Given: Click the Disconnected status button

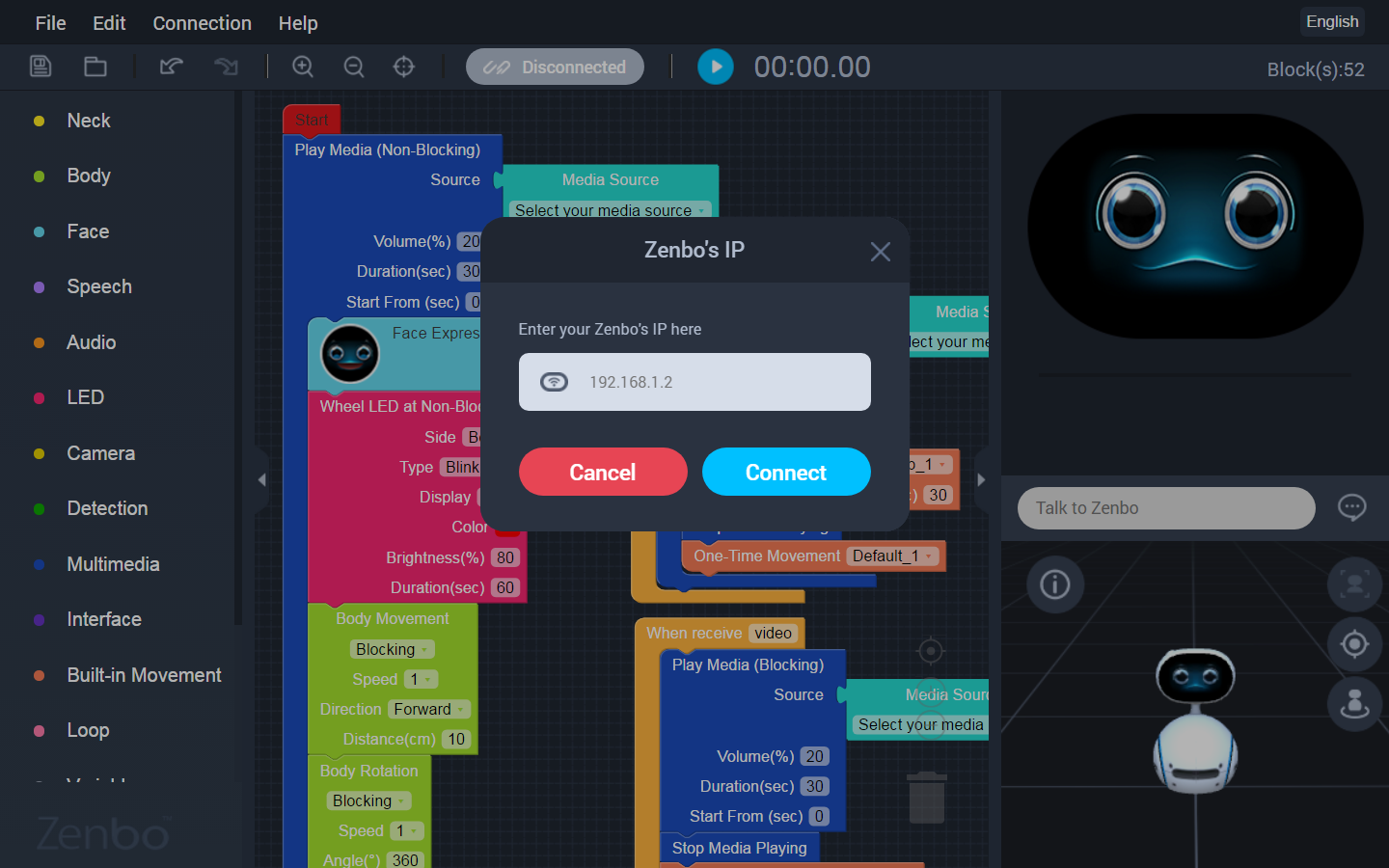Looking at the screenshot, I should click(555, 67).
